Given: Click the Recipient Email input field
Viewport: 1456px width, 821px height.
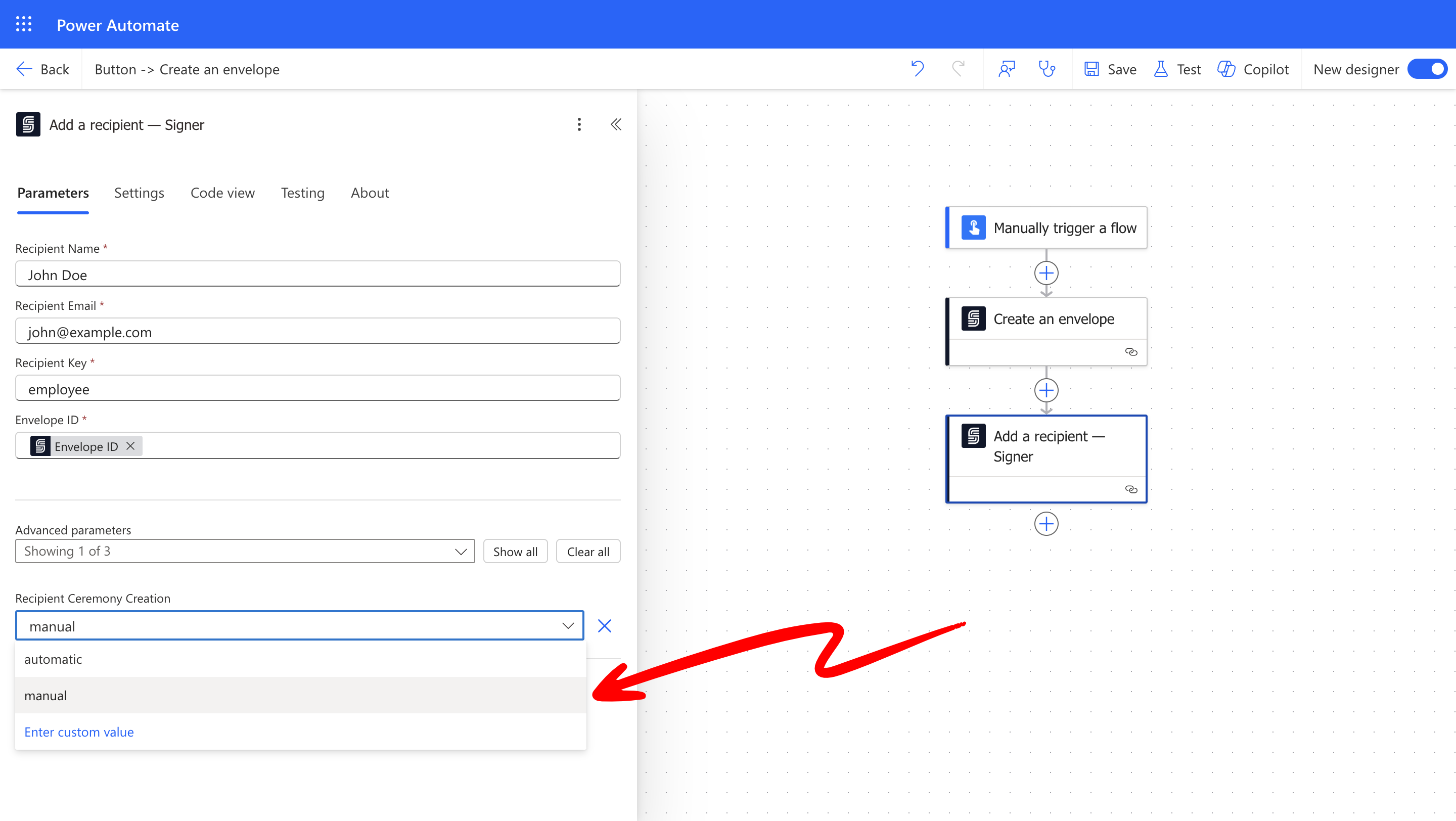Looking at the screenshot, I should 317,332.
